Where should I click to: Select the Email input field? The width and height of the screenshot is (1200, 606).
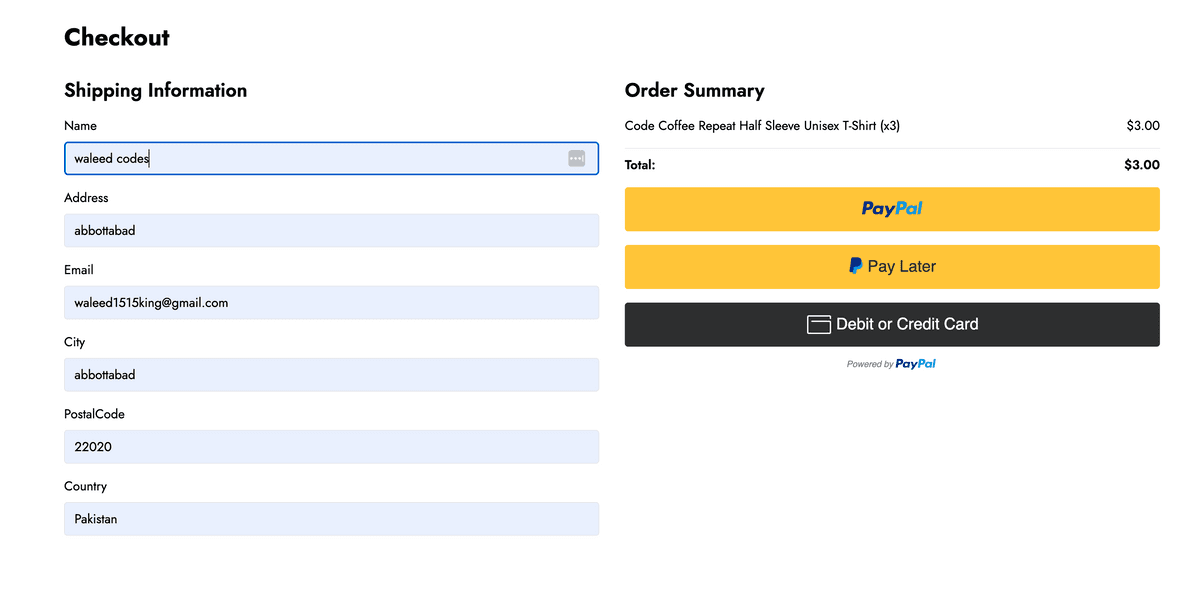coord(331,303)
